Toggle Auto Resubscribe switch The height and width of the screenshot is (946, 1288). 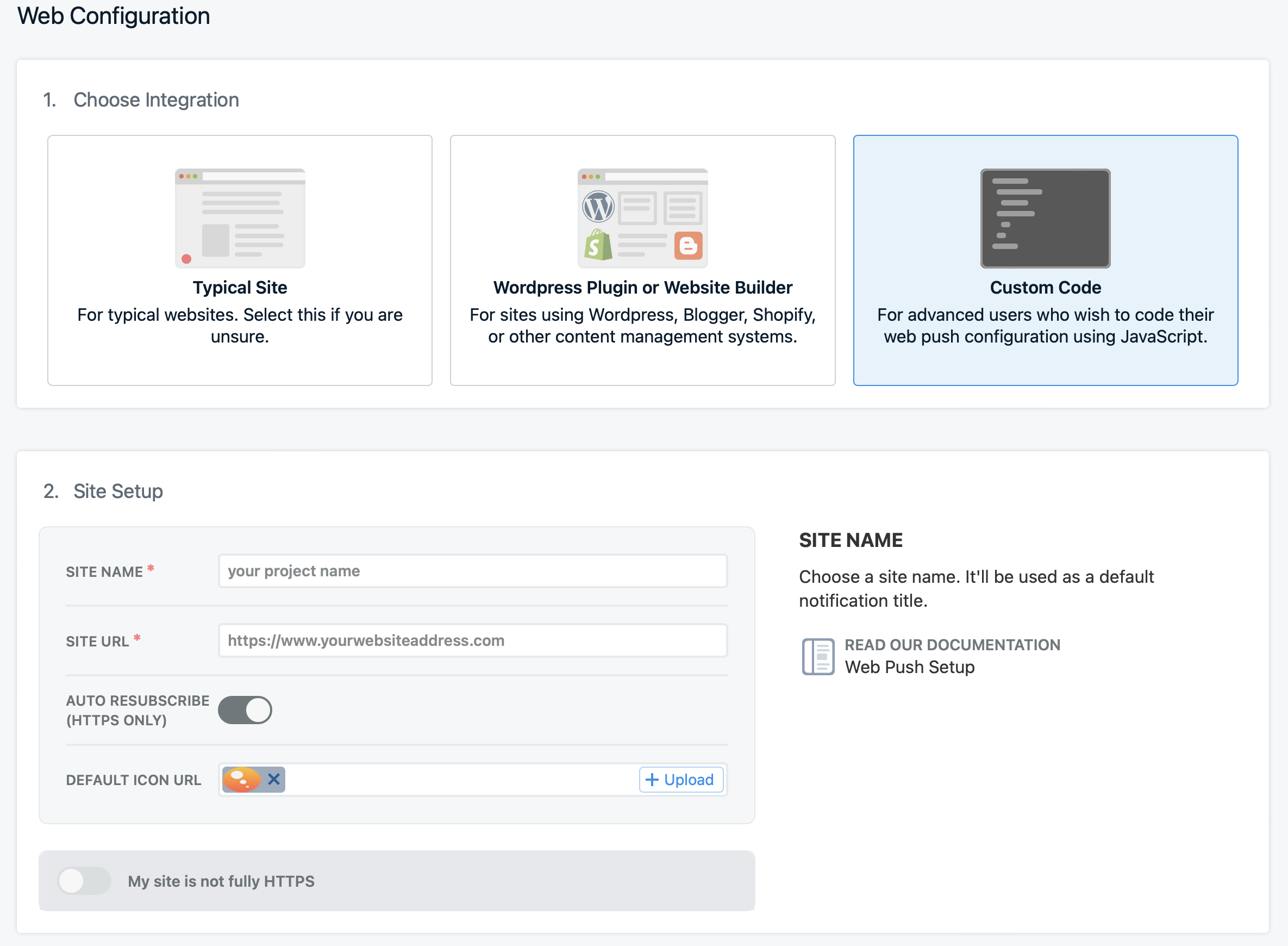[x=245, y=709]
